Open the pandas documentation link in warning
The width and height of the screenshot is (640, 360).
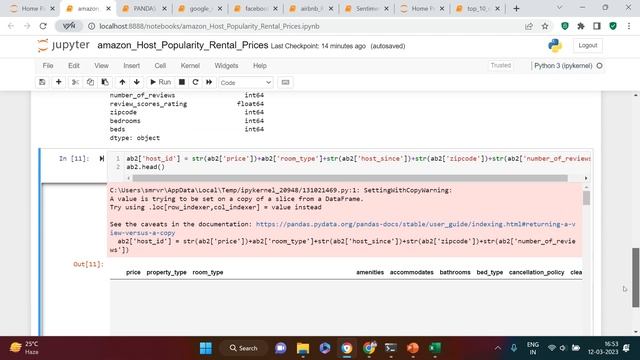[342, 228]
